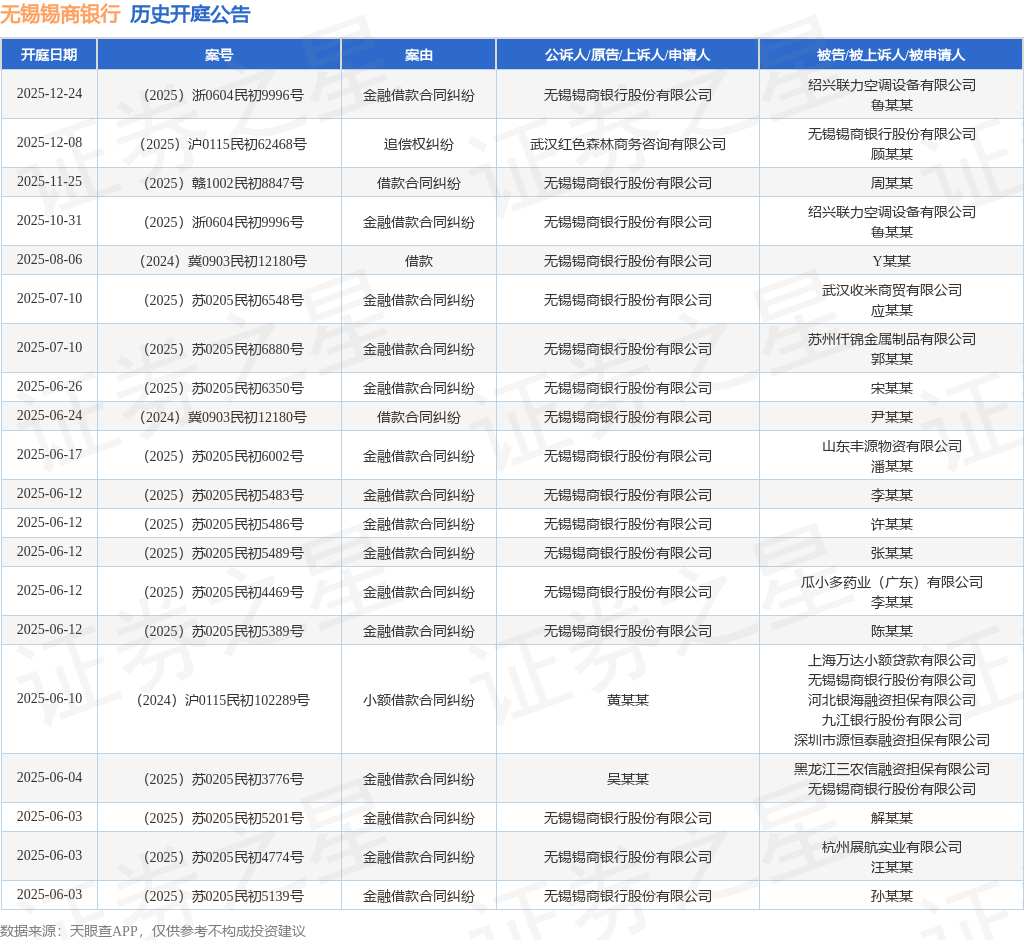This screenshot has height=940, width=1024.
Task: Click the 案由 column header
Action: [x=418, y=55]
